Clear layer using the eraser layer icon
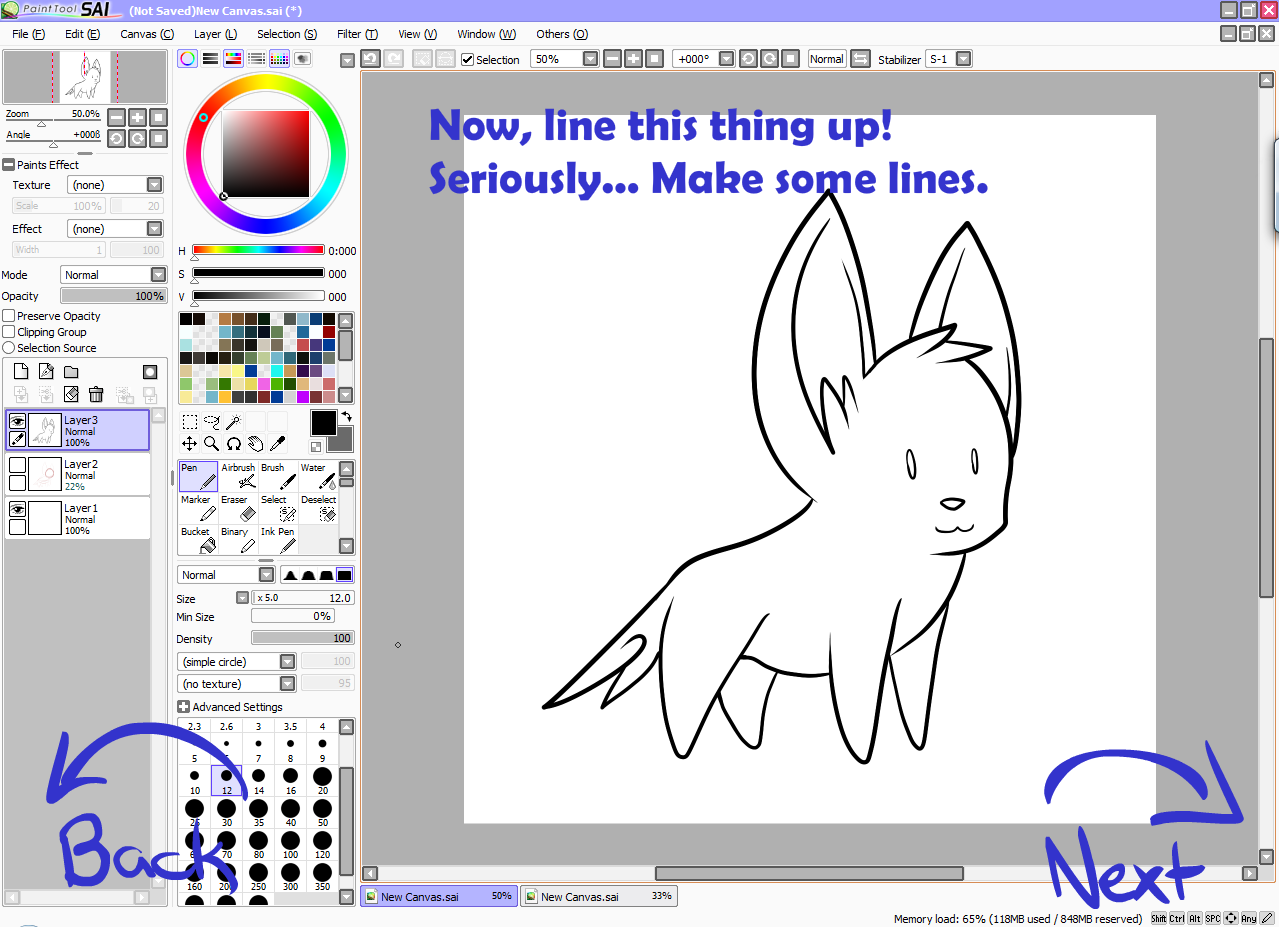1279x927 pixels. point(71,395)
